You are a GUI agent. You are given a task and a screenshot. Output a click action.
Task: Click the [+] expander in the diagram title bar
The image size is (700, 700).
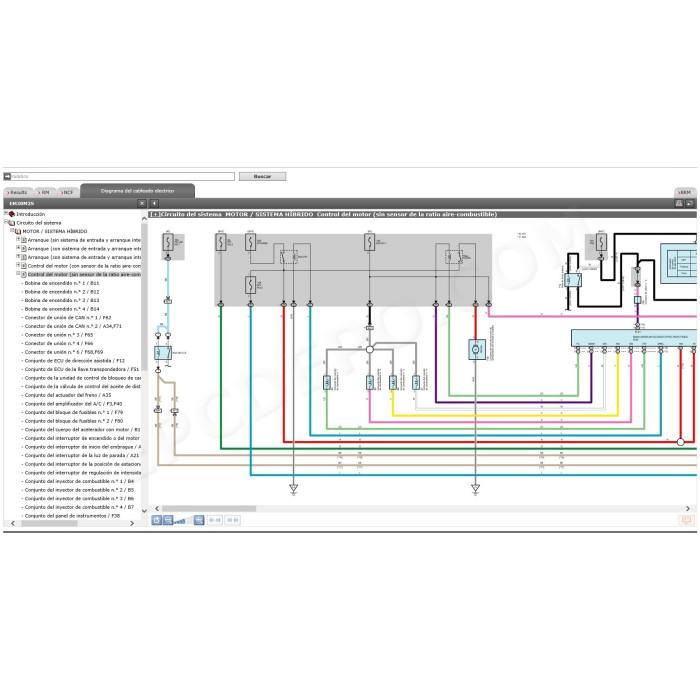point(155,215)
